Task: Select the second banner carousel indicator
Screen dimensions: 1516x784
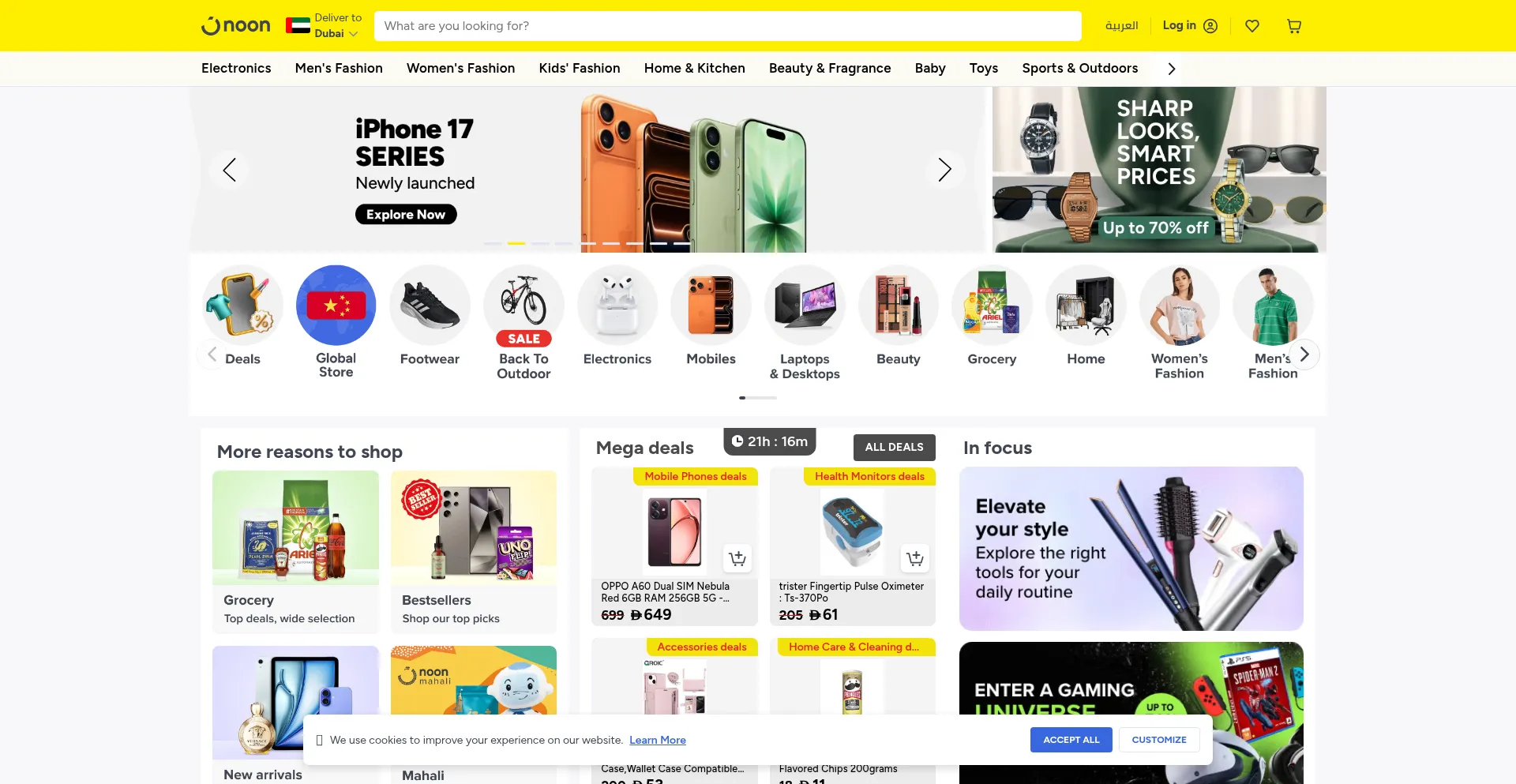Action: (x=516, y=243)
